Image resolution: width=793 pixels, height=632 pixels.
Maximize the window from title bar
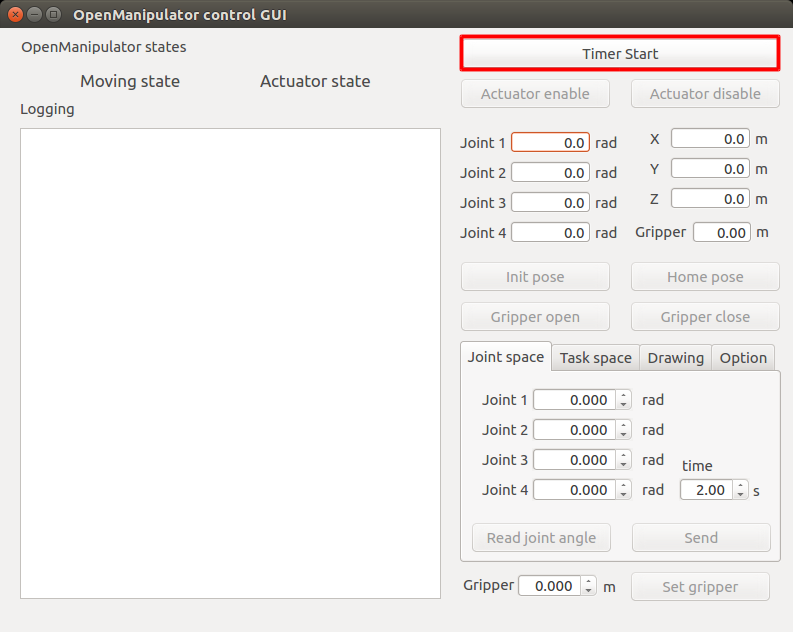click(x=53, y=14)
